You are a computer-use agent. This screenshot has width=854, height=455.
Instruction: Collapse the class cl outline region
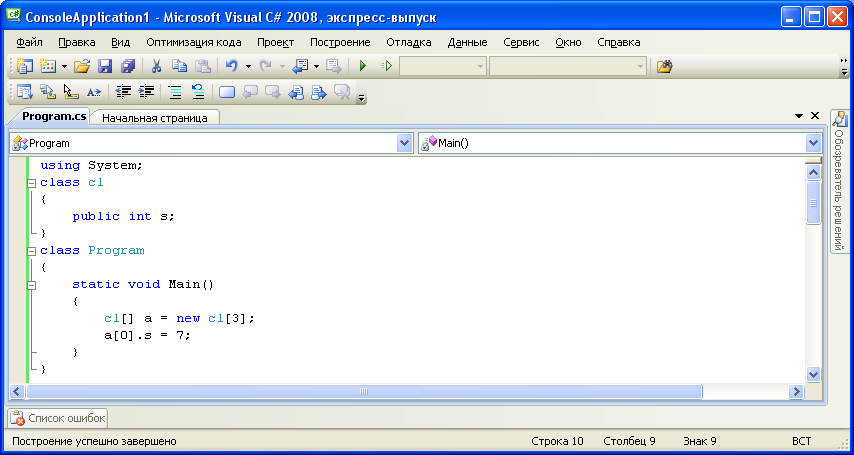[x=32, y=183]
